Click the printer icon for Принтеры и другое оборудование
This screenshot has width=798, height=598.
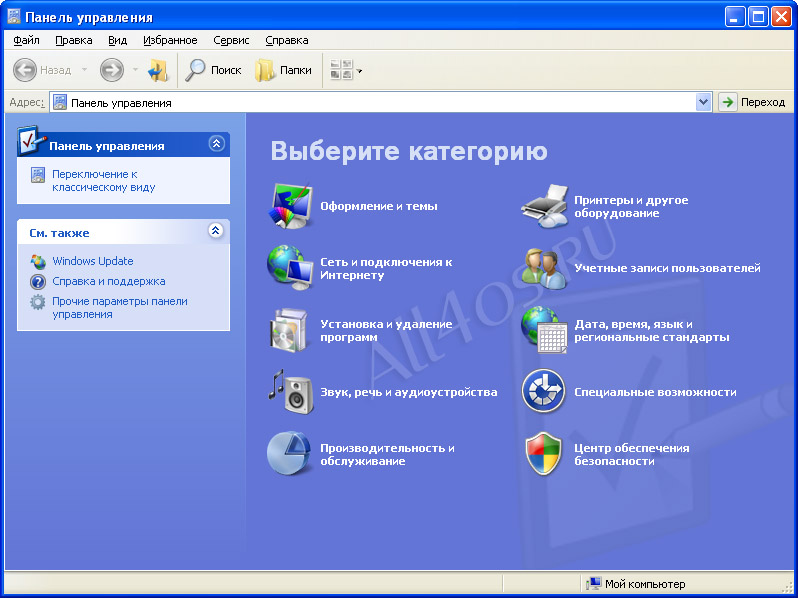tap(544, 206)
